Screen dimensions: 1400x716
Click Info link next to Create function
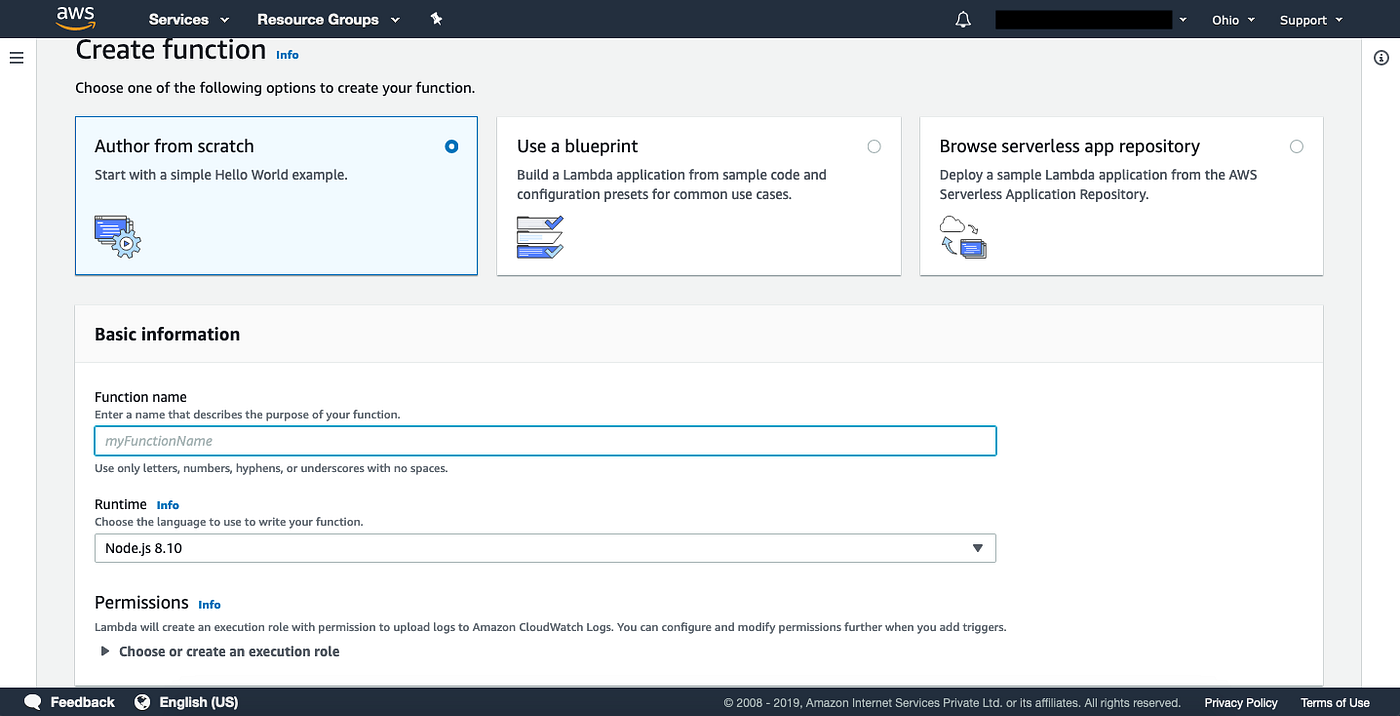(287, 55)
